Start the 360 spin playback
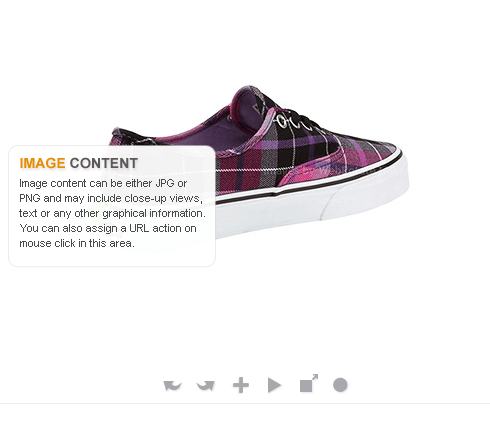 (x=274, y=385)
